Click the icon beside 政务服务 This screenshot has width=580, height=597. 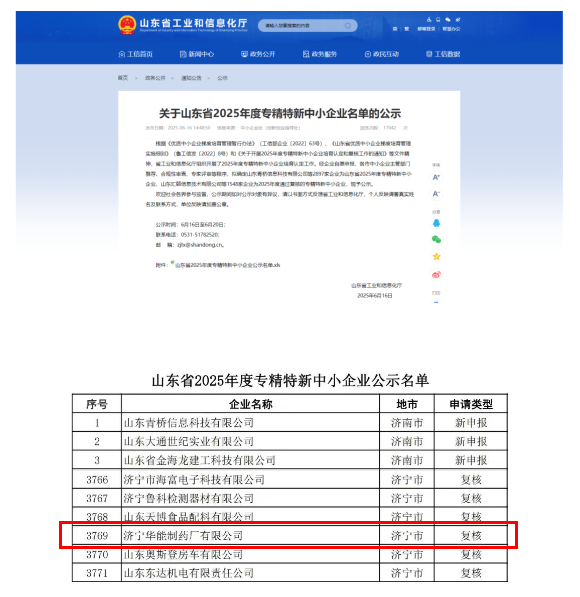coord(306,54)
